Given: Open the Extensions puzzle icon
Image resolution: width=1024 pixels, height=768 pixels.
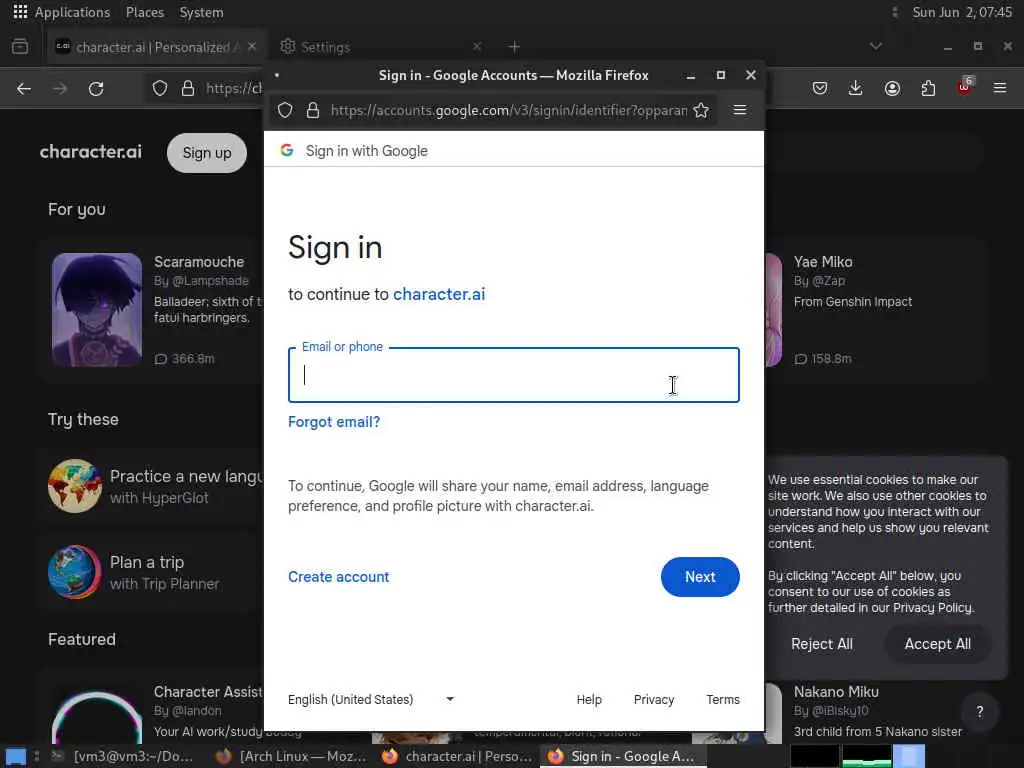Looking at the screenshot, I should pyautogui.click(x=928, y=88).
